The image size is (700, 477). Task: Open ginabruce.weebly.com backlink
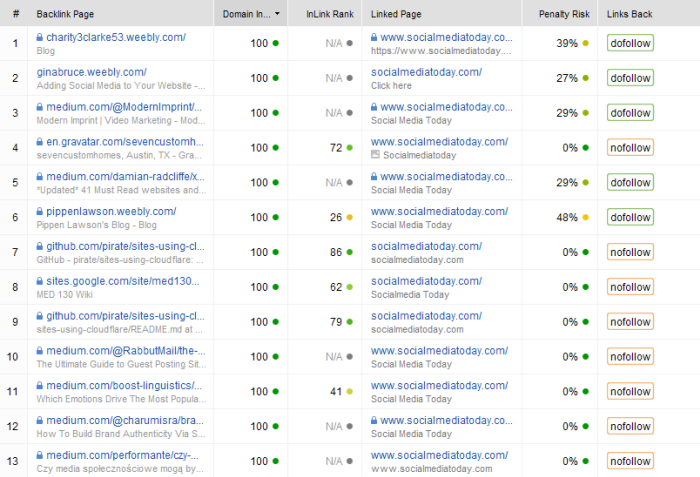click(92, 72)
